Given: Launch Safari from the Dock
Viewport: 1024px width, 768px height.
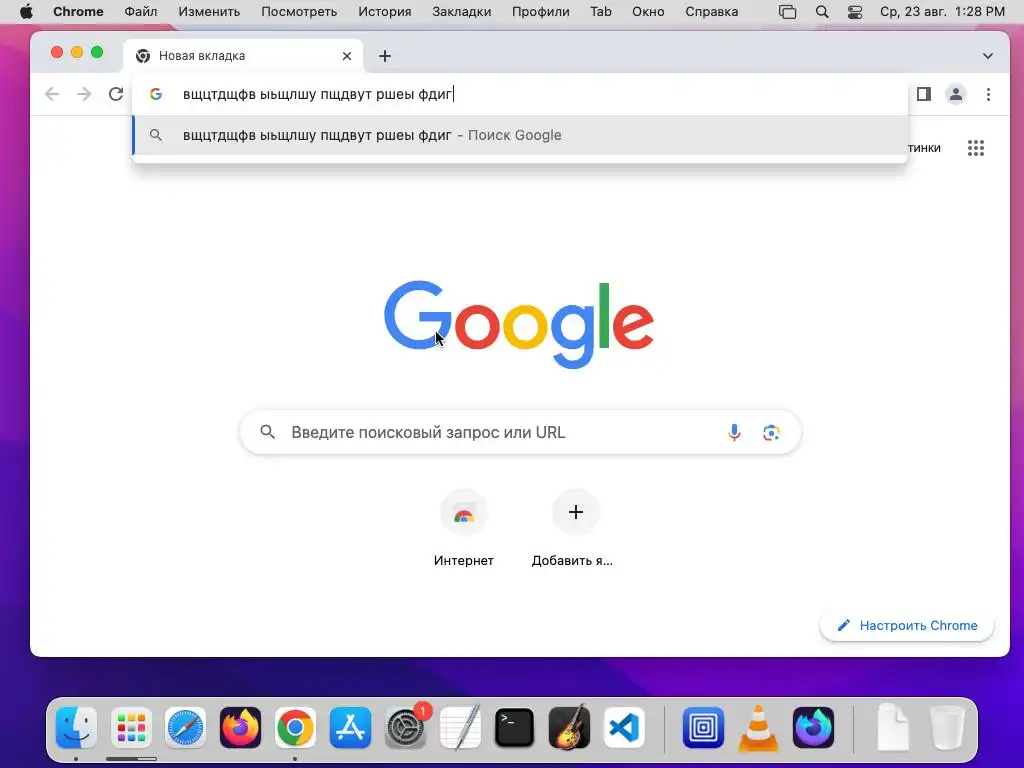Looking at the screenshot, I should click(x=185, y=727).
